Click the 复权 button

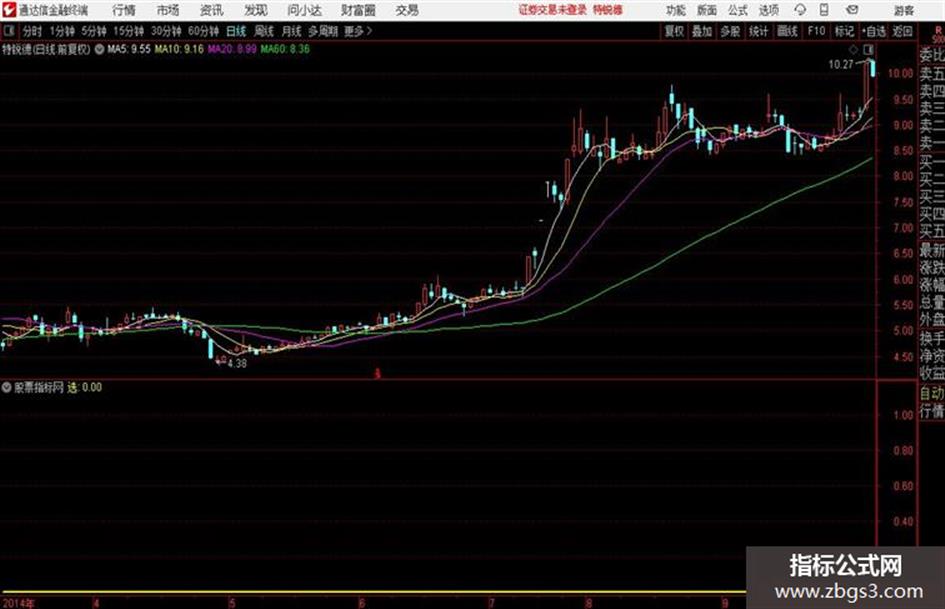point(674,31)
